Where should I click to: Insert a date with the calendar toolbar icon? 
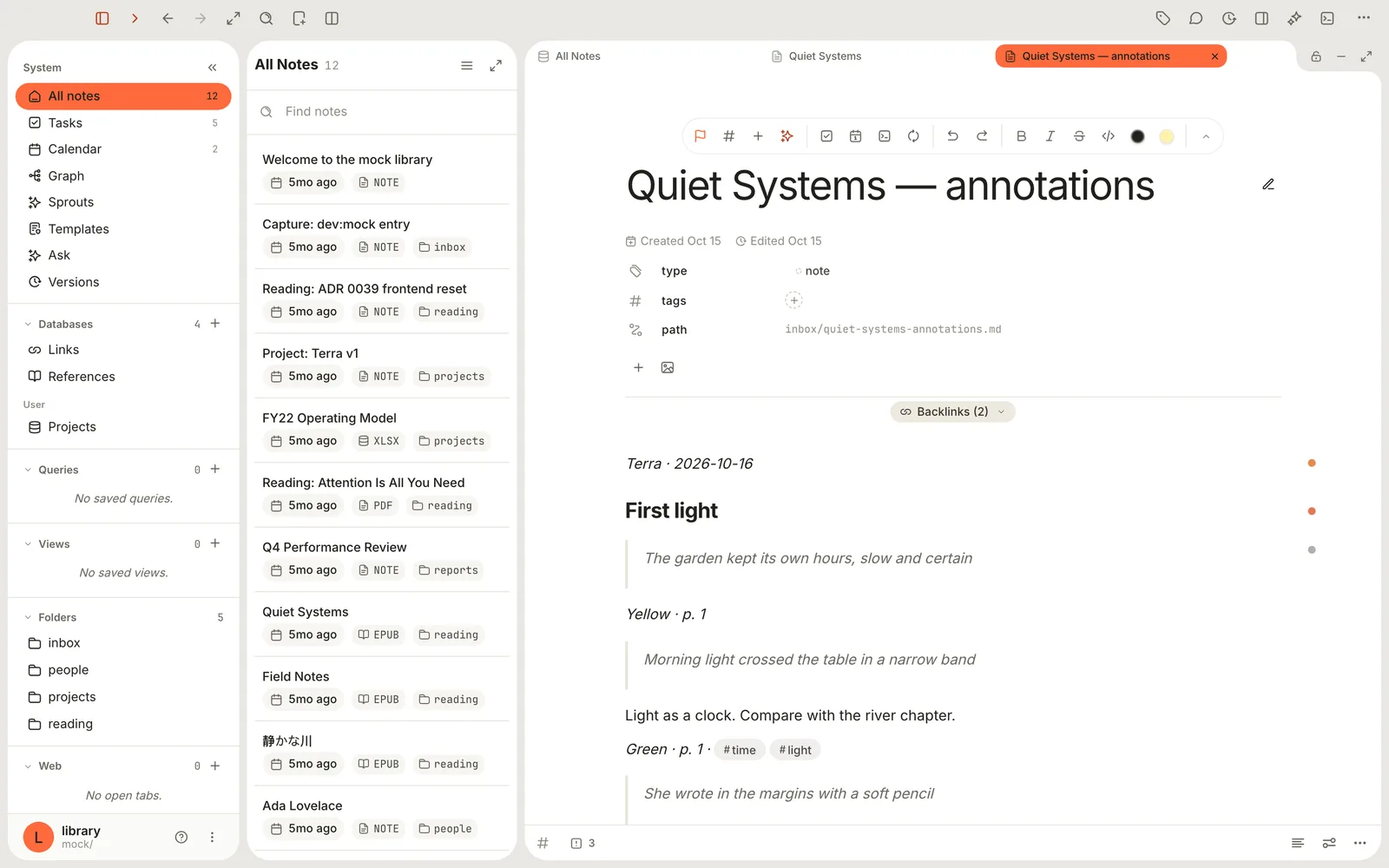855,136
